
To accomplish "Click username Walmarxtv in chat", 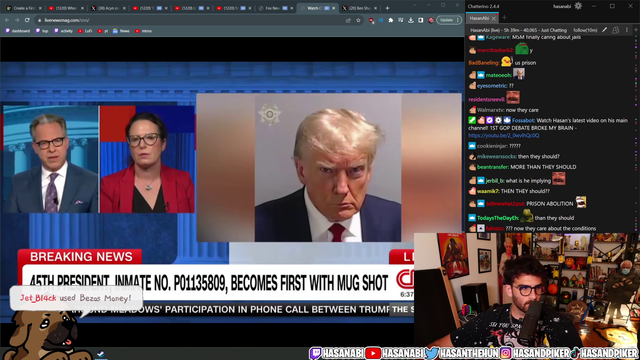I will pyautogui.click(x=491, y=110).
